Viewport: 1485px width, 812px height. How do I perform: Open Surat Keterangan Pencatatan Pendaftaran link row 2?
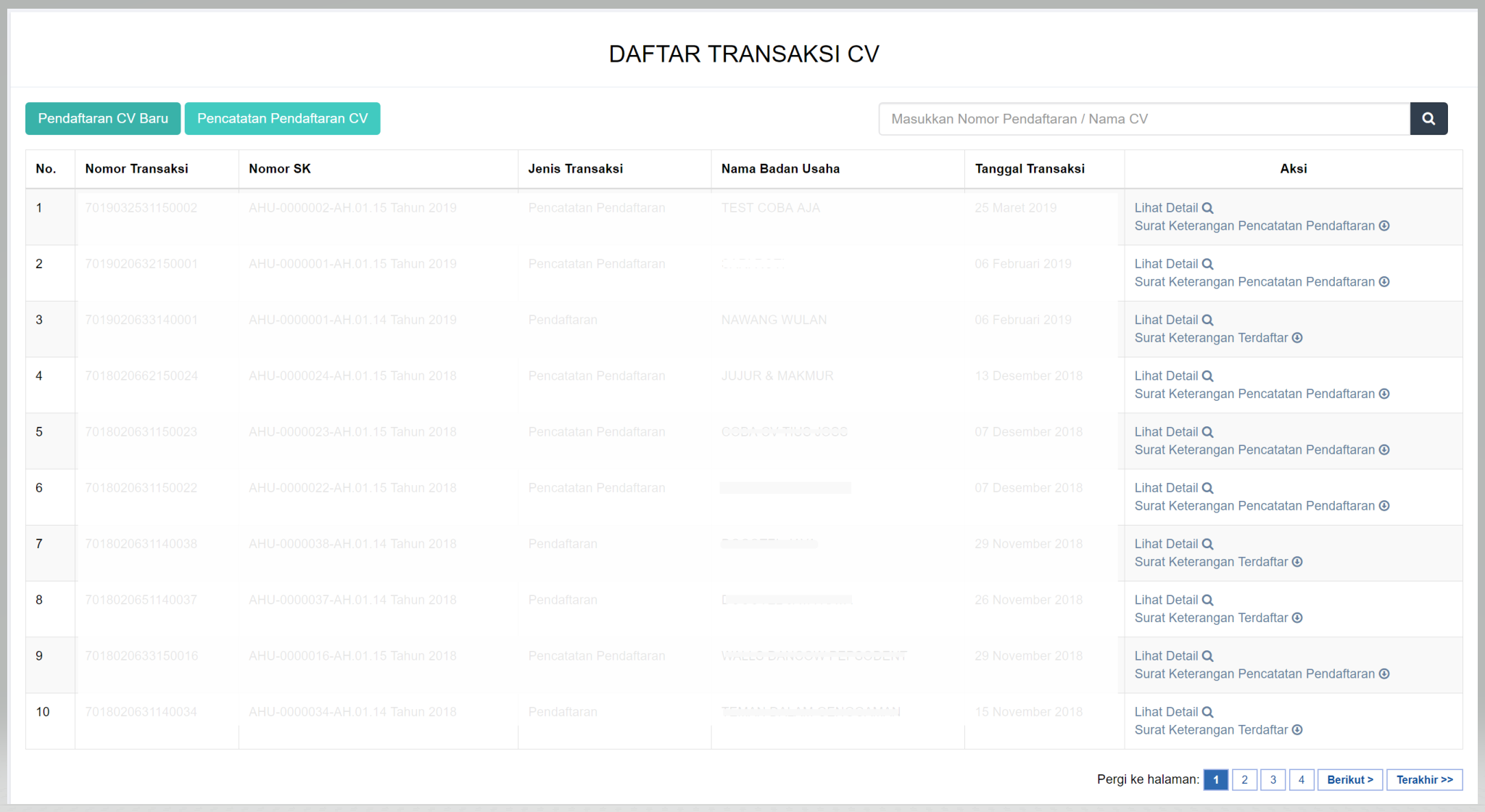tap(1254, 282)
